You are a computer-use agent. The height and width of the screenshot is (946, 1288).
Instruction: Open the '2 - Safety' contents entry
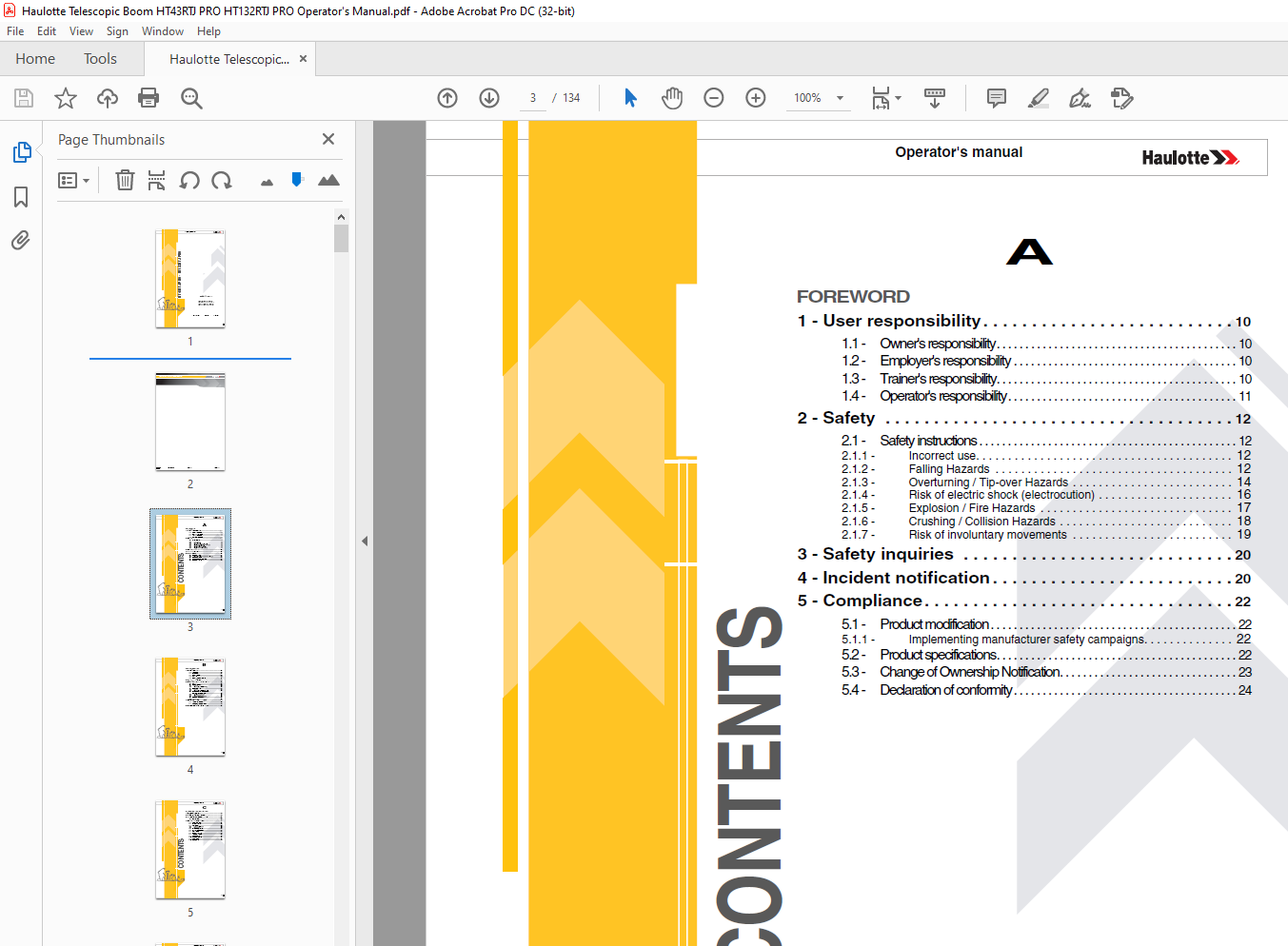[1024, 419]
